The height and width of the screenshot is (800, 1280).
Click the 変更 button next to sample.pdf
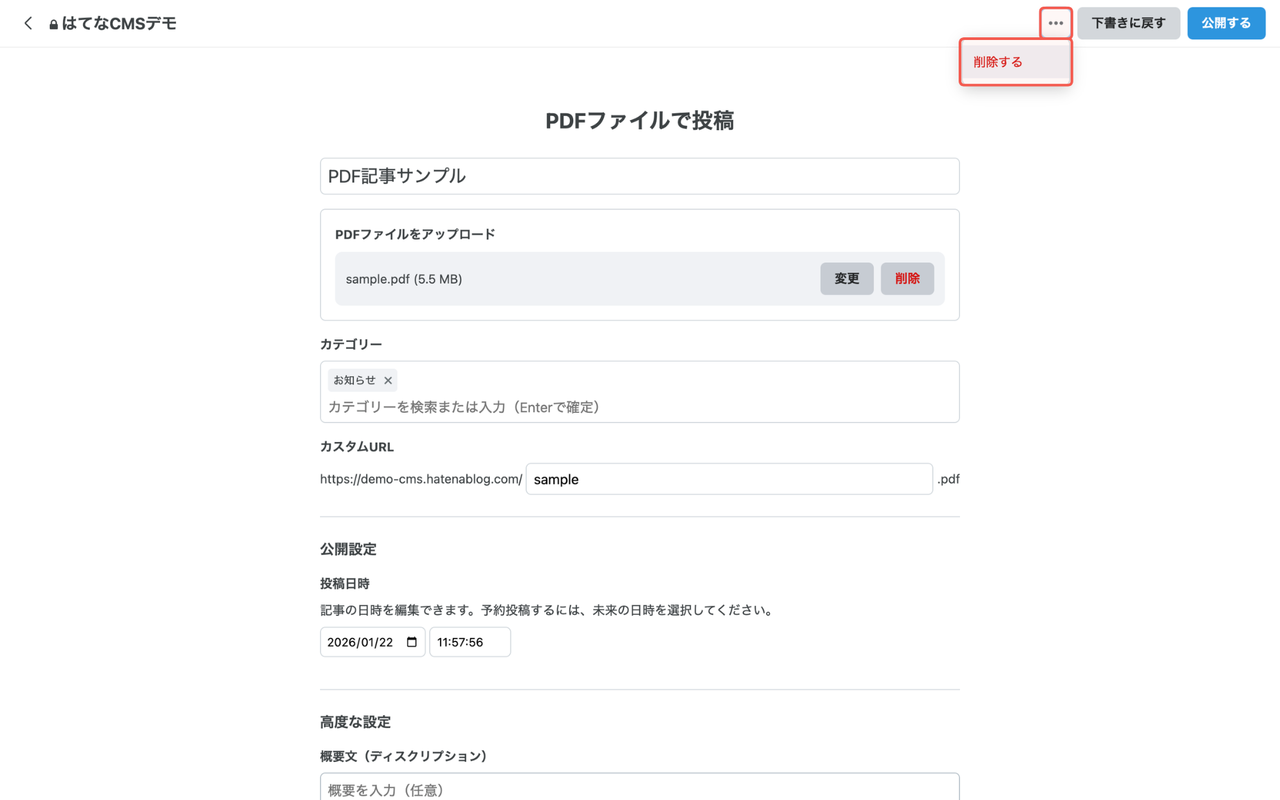[x=846, y=278]
